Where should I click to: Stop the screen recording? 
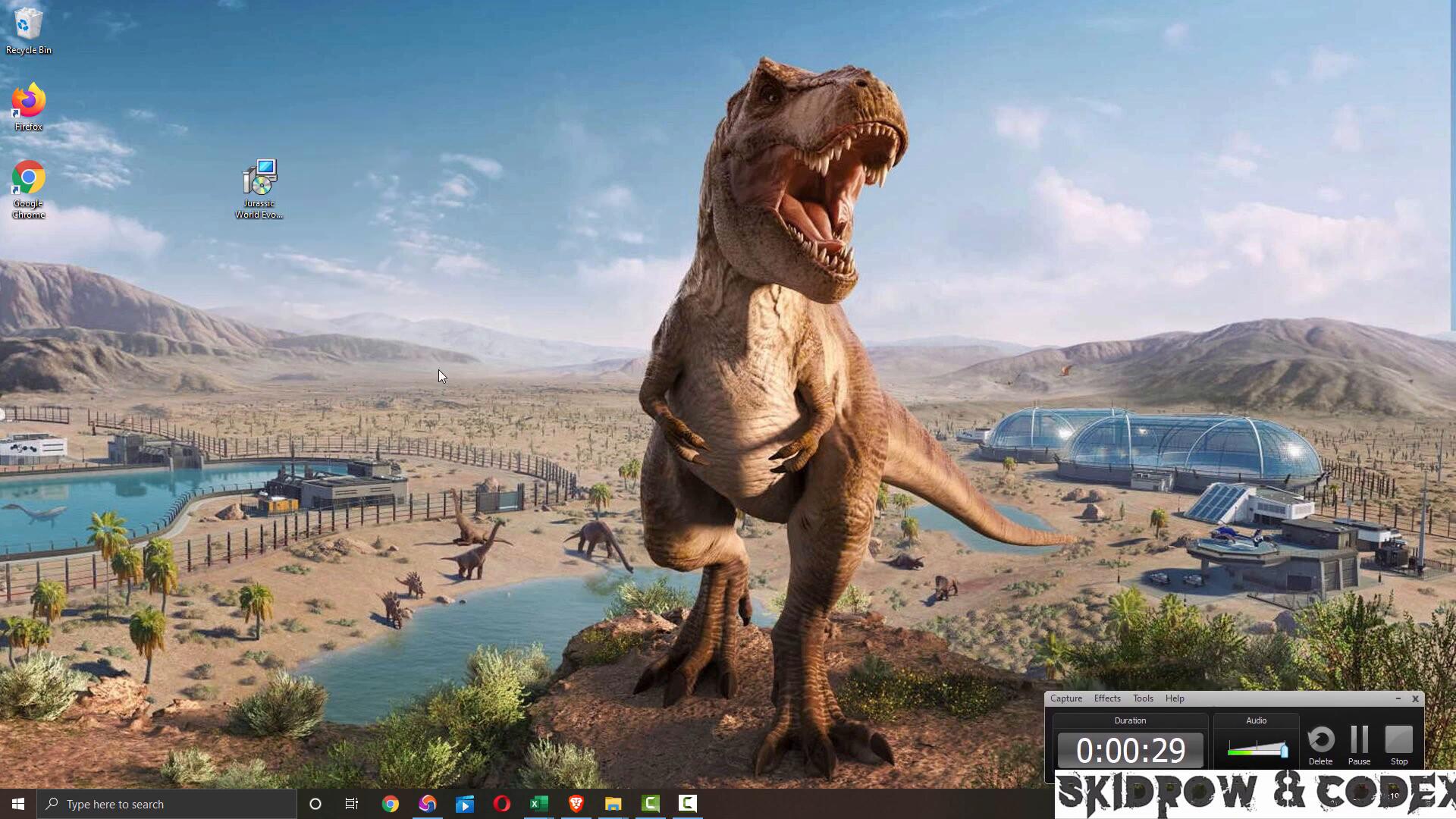pyautogui.click(x=1398, y=740)
